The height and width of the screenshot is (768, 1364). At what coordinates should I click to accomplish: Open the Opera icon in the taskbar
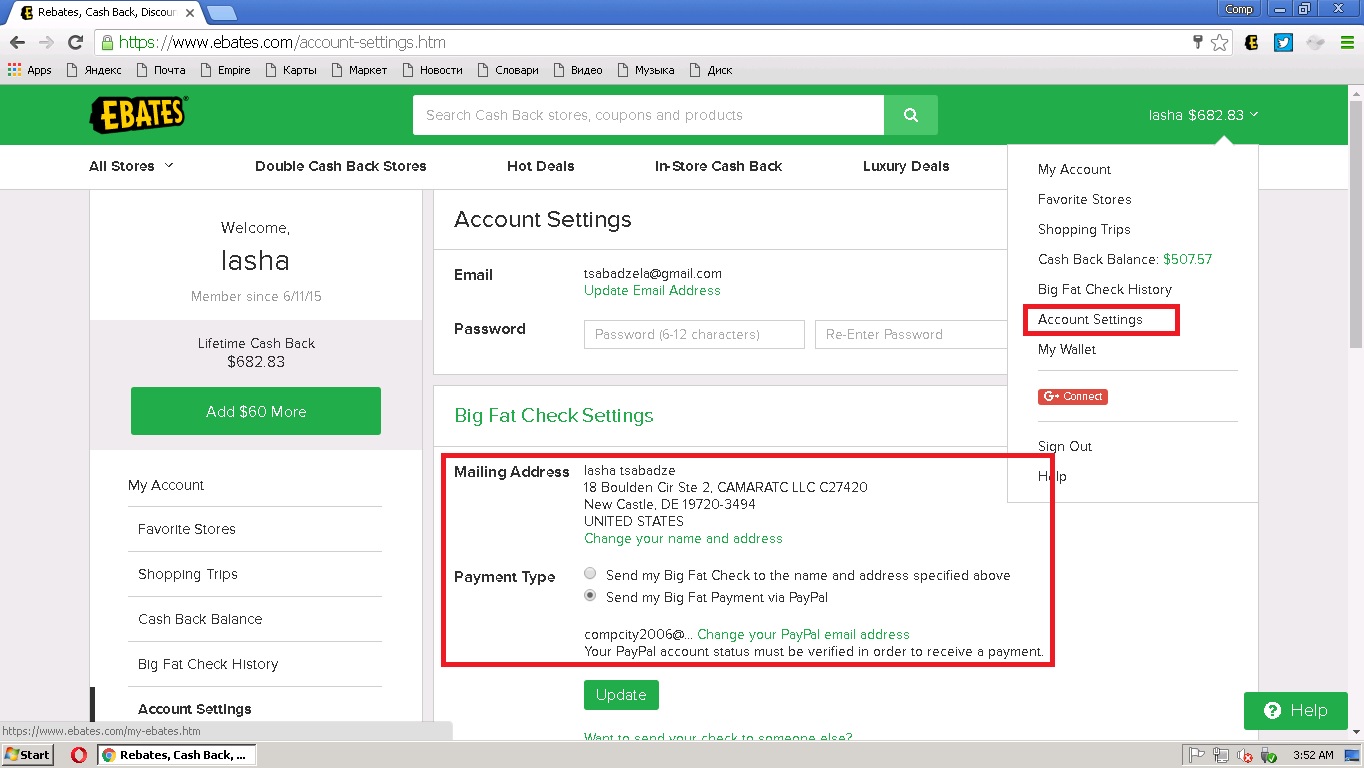[78, 755]
